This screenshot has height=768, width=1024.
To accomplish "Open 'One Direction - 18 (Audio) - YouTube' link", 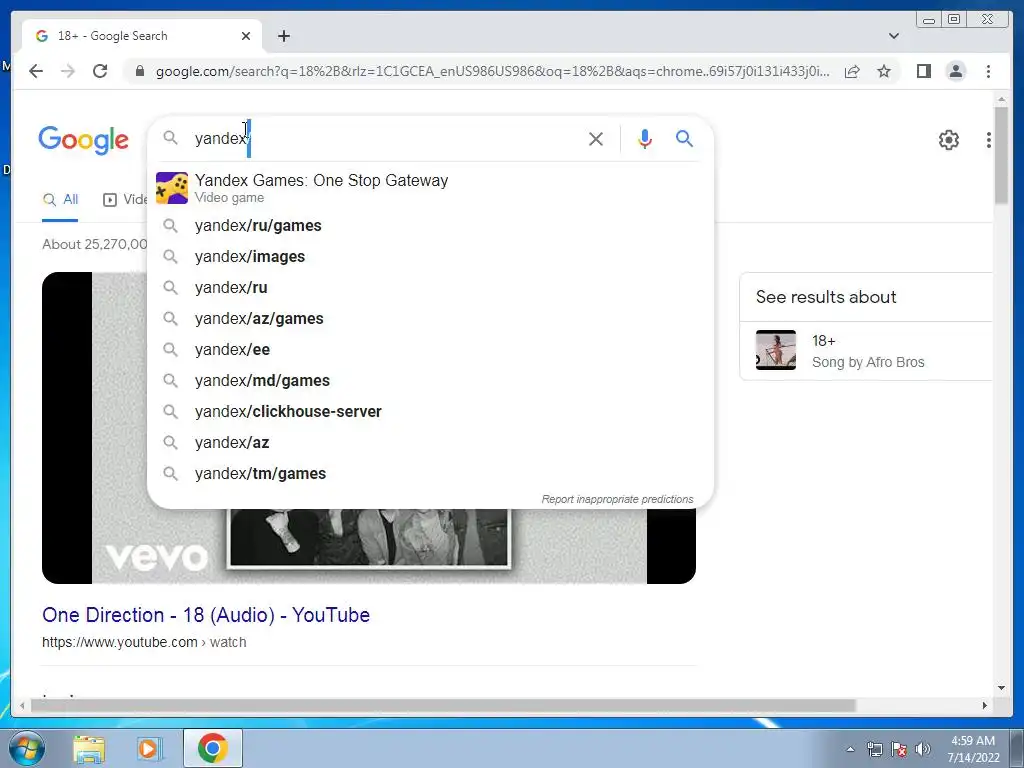I will (x=206, y=615).
